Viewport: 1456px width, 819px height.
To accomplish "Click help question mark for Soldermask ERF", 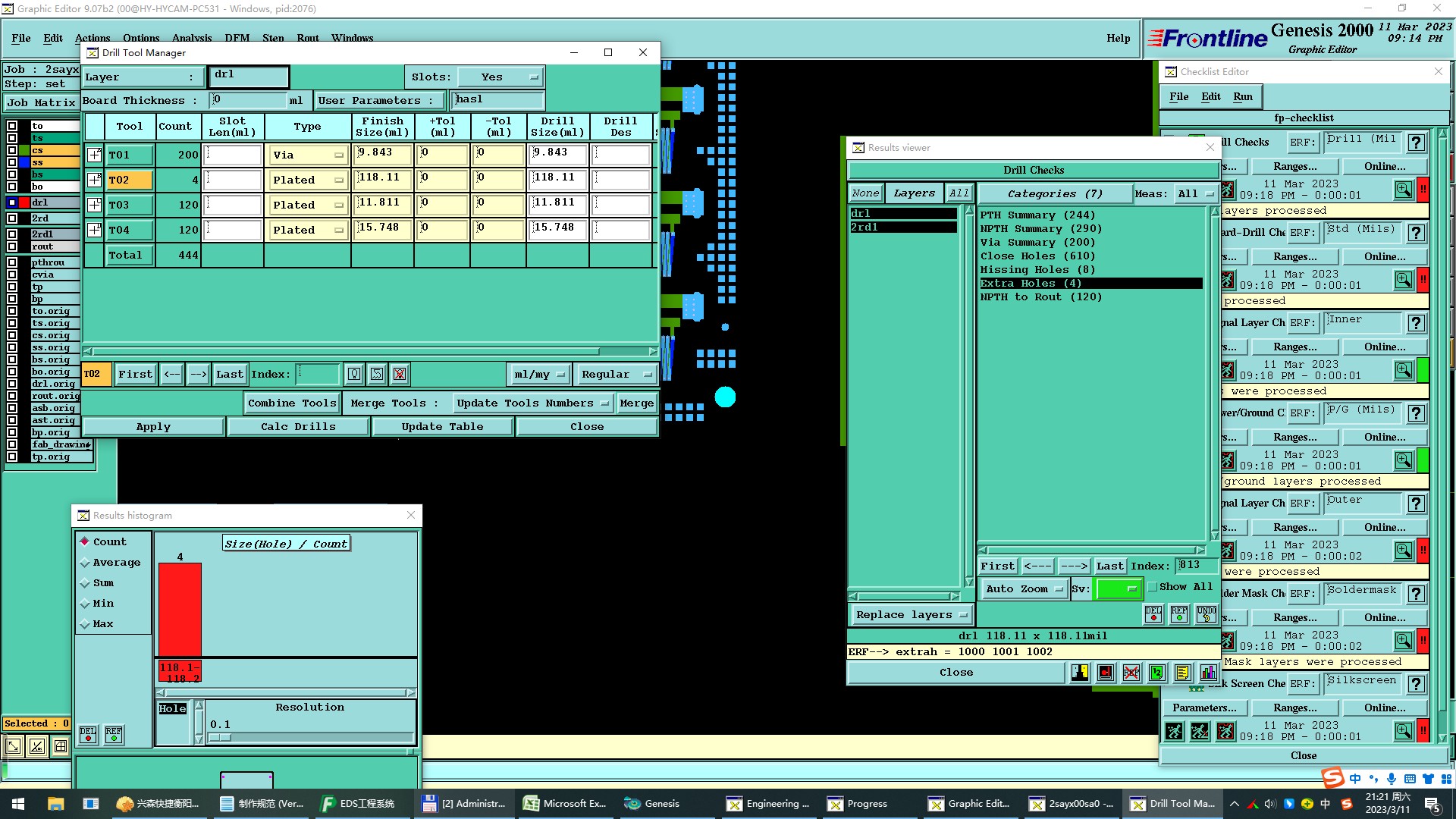I will 1416,594.
